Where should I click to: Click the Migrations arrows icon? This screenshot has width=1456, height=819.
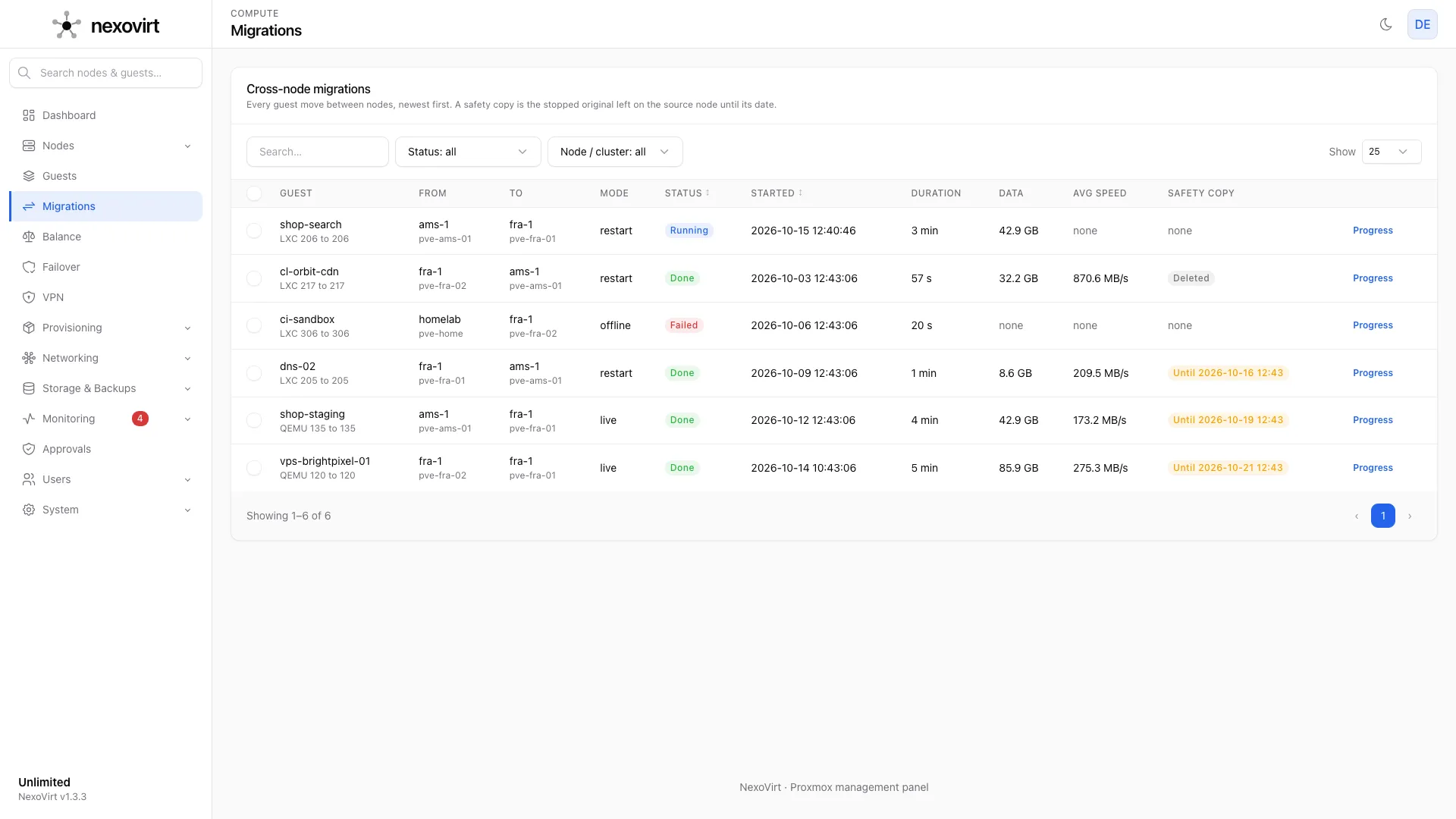pyautogui.click(x=29, y=206)
